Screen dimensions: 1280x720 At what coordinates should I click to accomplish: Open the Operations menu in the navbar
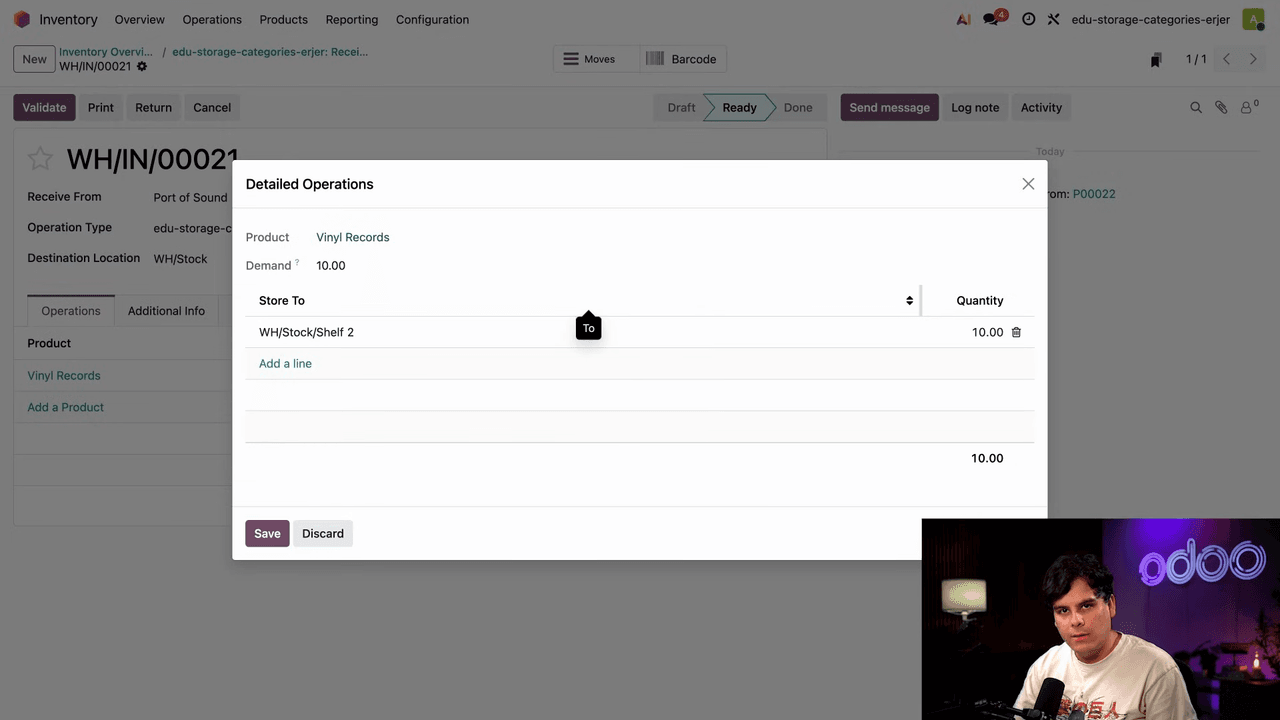coord(212,19)
